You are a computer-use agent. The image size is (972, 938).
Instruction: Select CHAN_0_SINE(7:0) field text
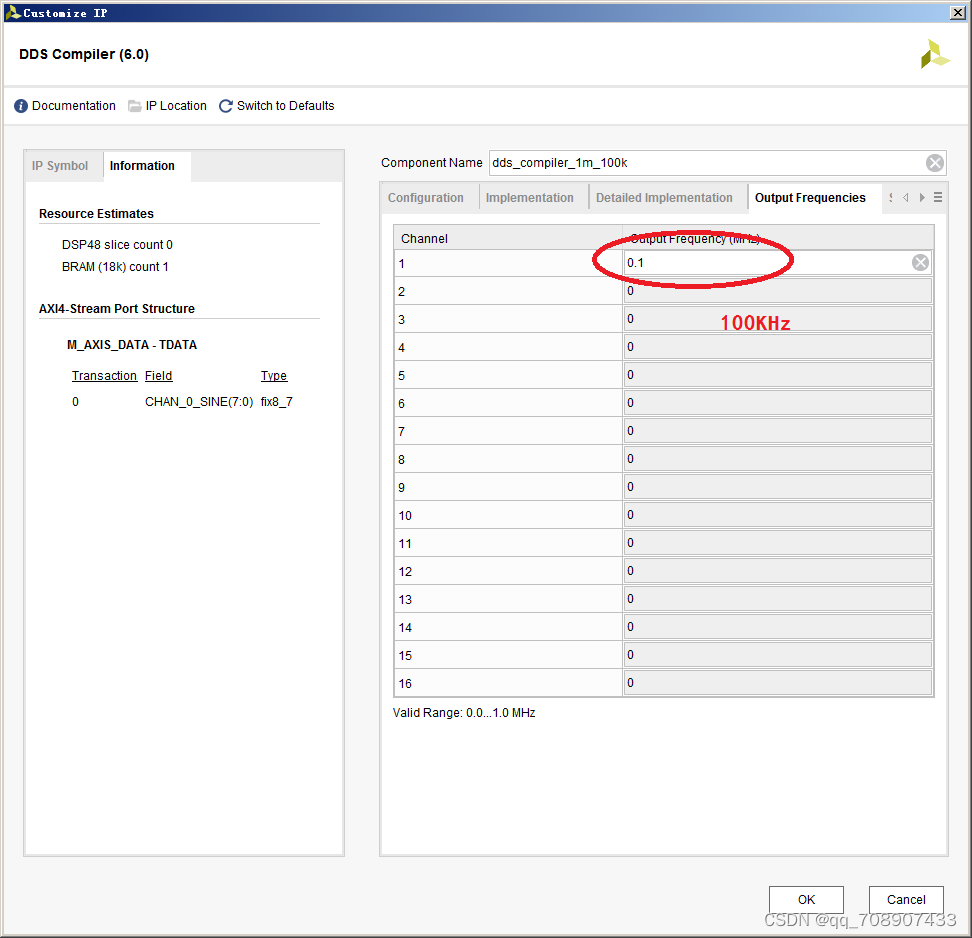[x=199, y=402]
